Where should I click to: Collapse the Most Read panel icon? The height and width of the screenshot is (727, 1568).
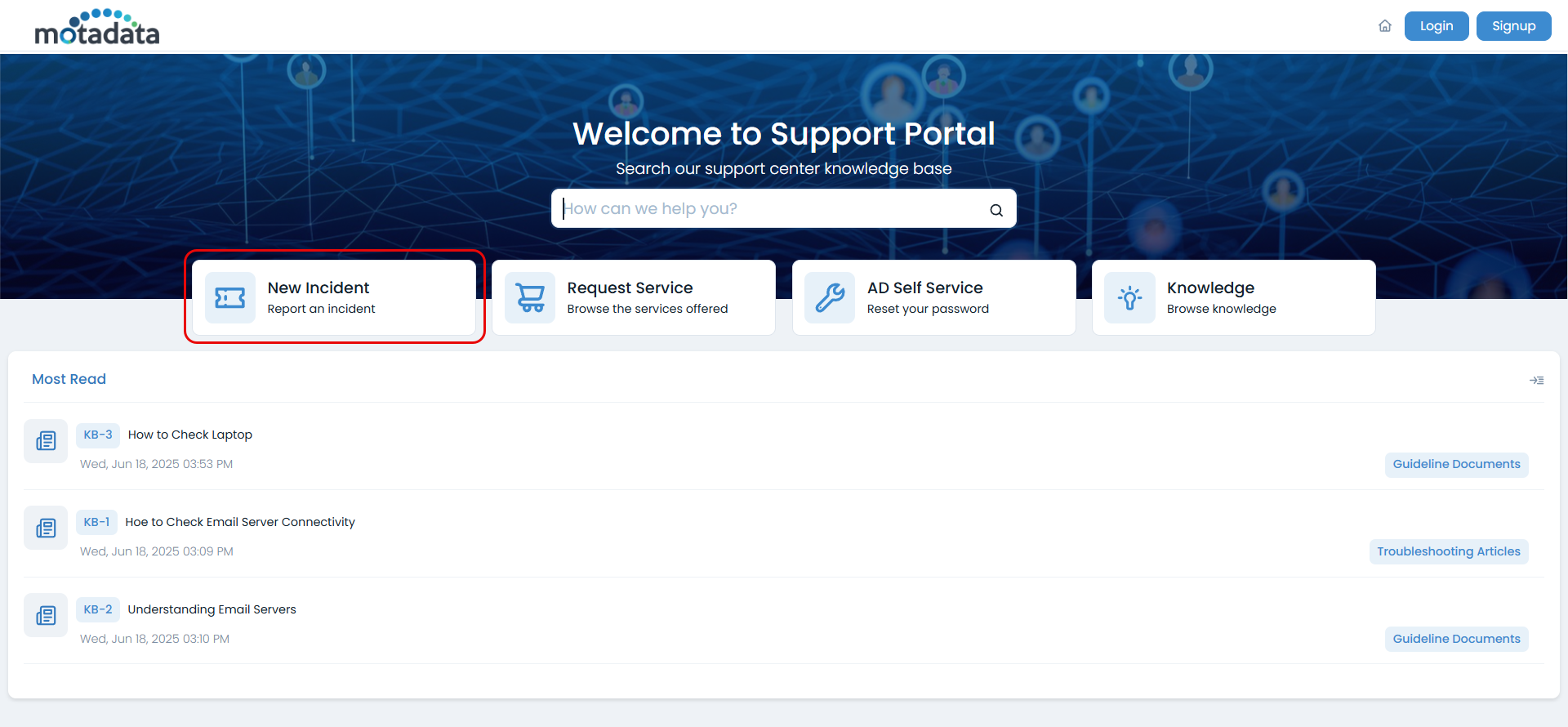click(x=1536, y=381)
